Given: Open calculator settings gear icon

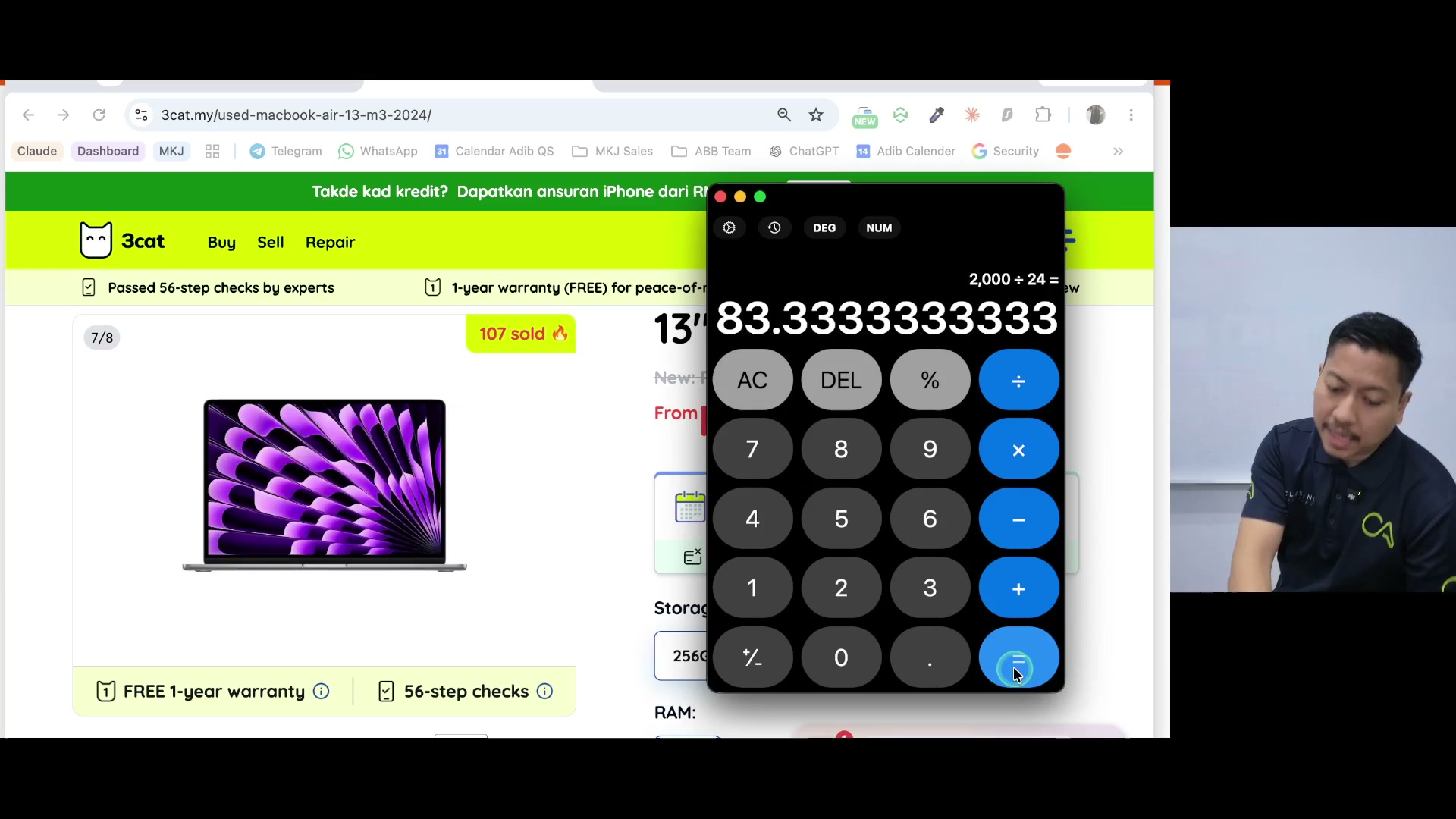Looking at the screenshot, I should click(730, 227).
